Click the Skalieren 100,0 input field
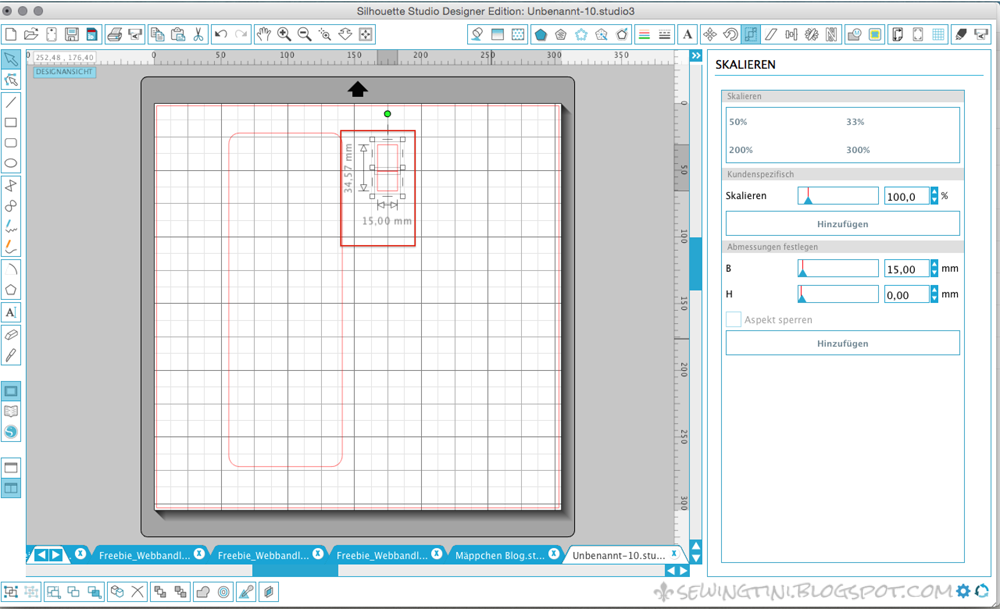This screenshot has height=609, width=1000. [906, 196]
